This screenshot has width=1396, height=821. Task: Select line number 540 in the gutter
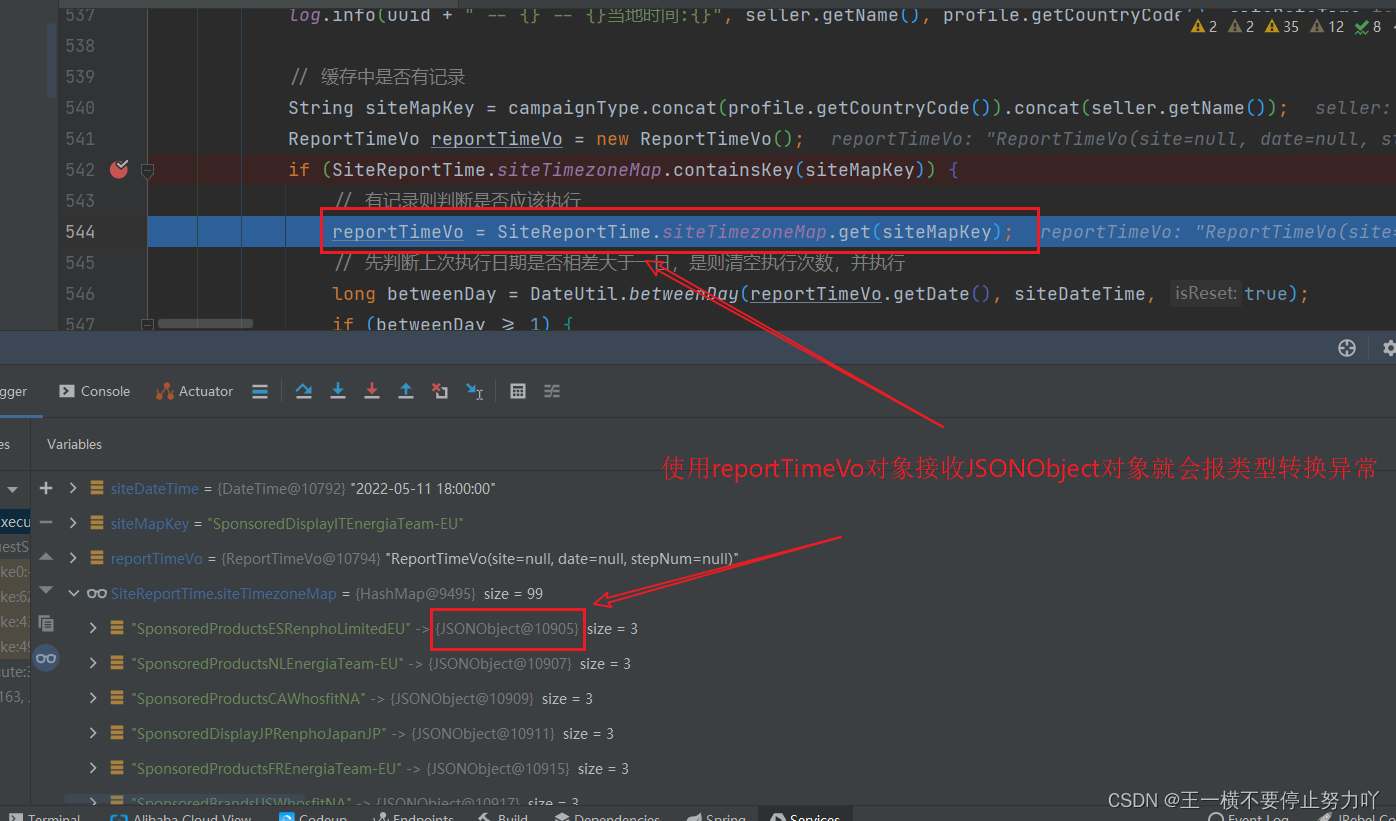pos(78,108)
